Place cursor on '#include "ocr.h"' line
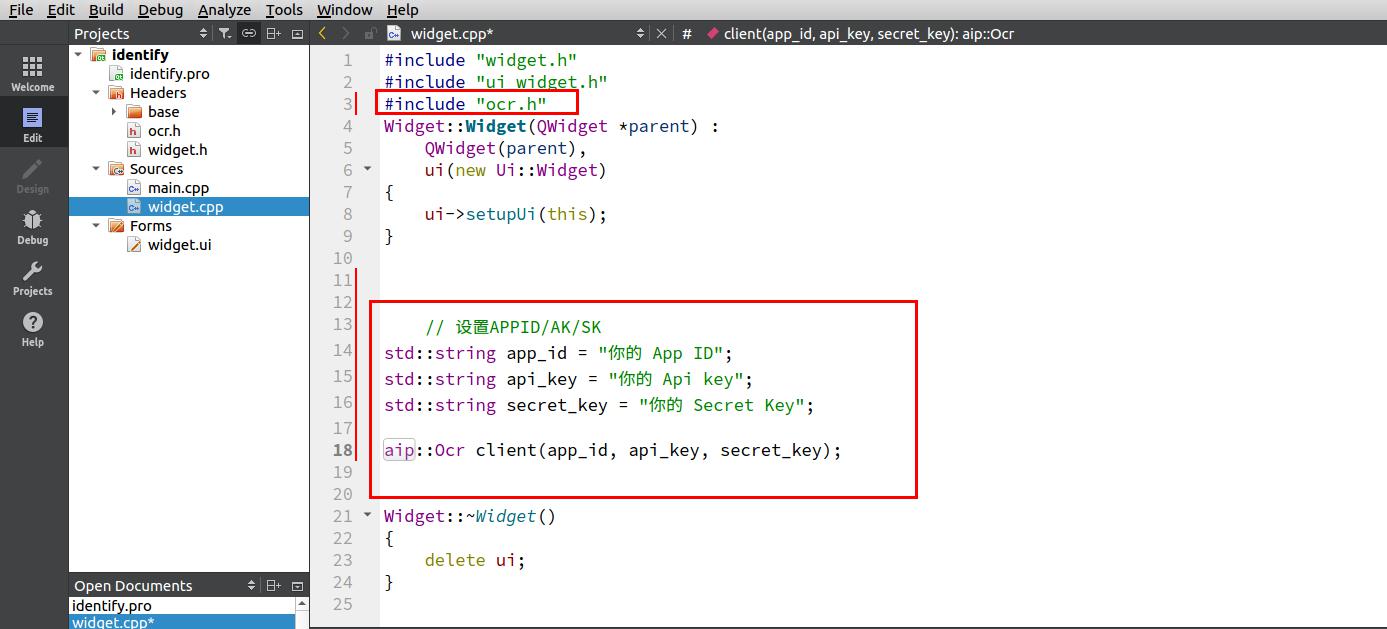 (x=465, y=104)
